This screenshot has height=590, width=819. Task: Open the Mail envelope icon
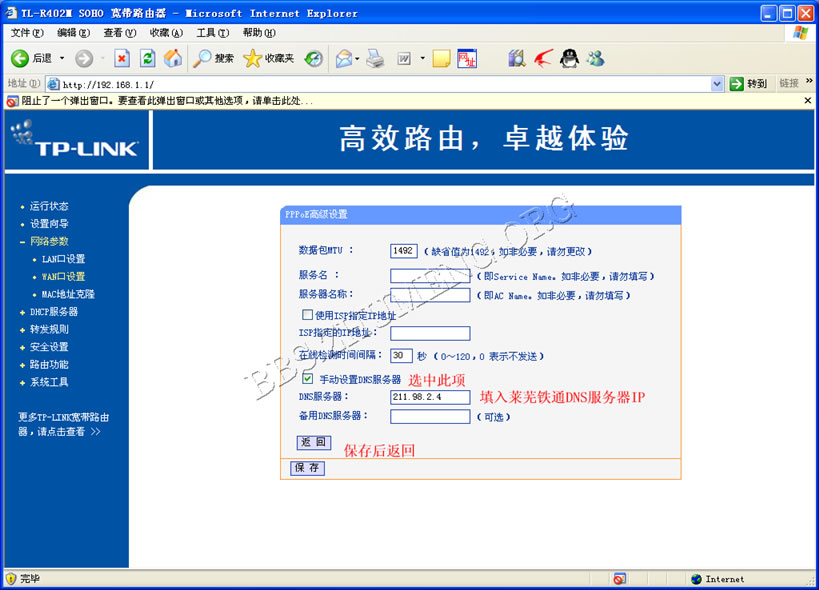[344, 58]
